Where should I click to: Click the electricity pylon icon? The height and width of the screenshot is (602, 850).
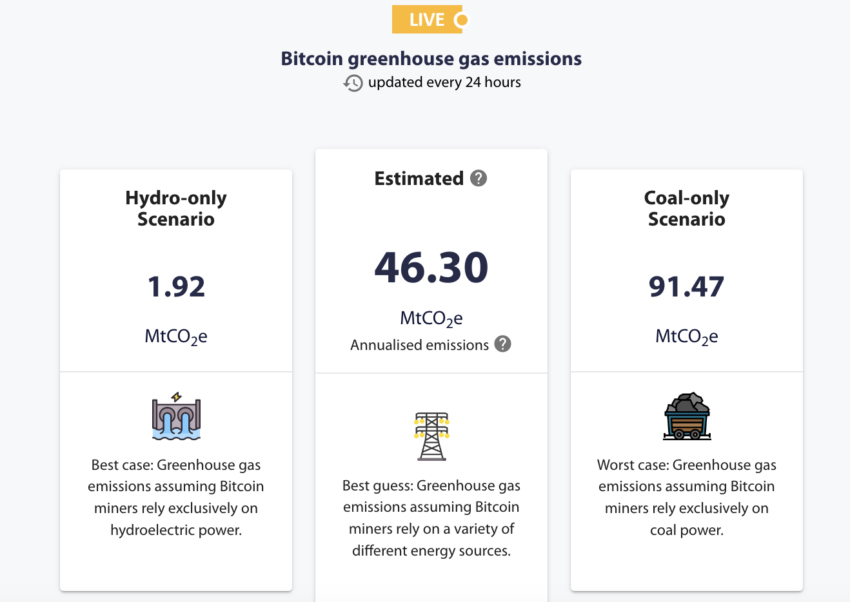[432, 435]
